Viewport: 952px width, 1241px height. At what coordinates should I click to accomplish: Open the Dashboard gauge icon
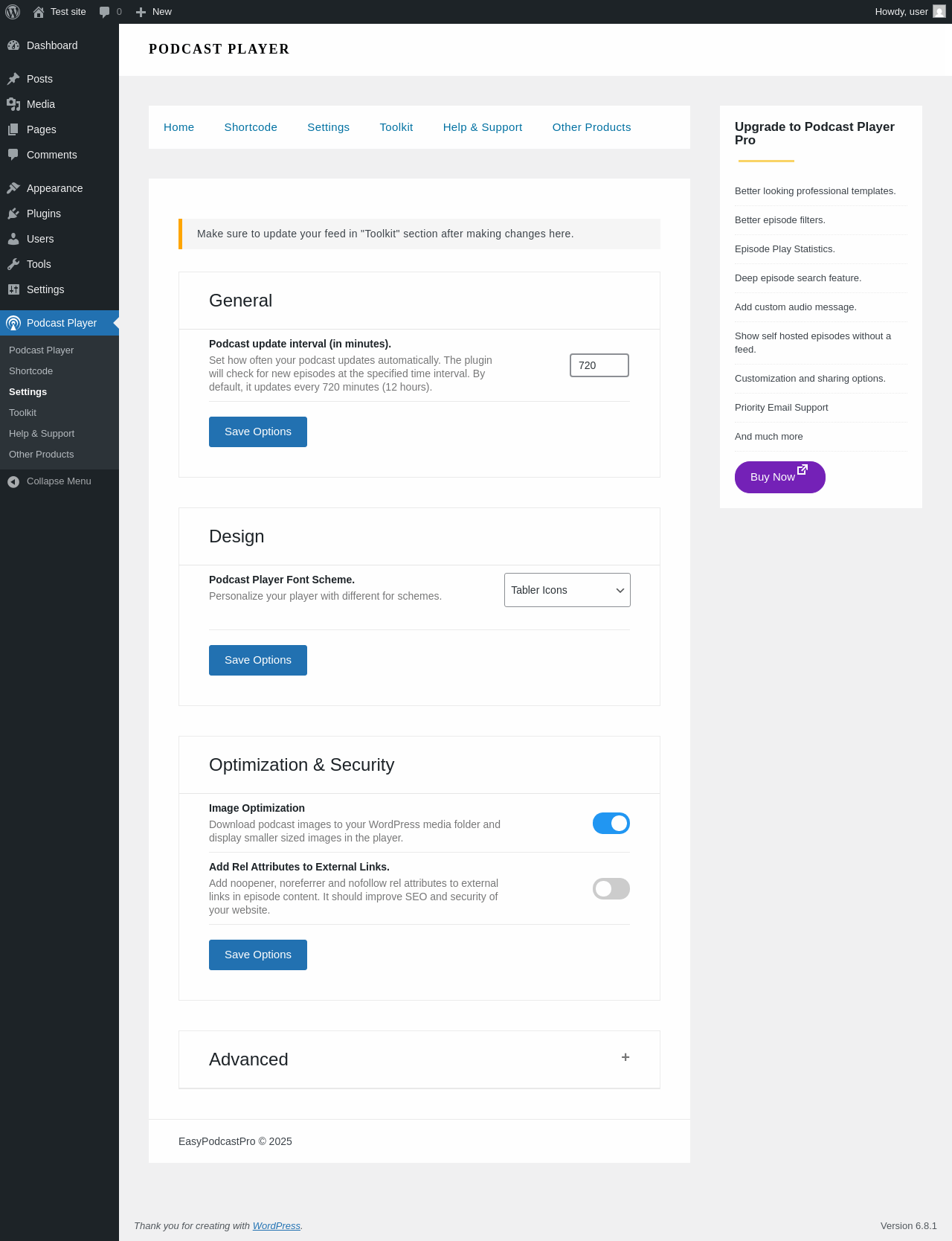13,45
